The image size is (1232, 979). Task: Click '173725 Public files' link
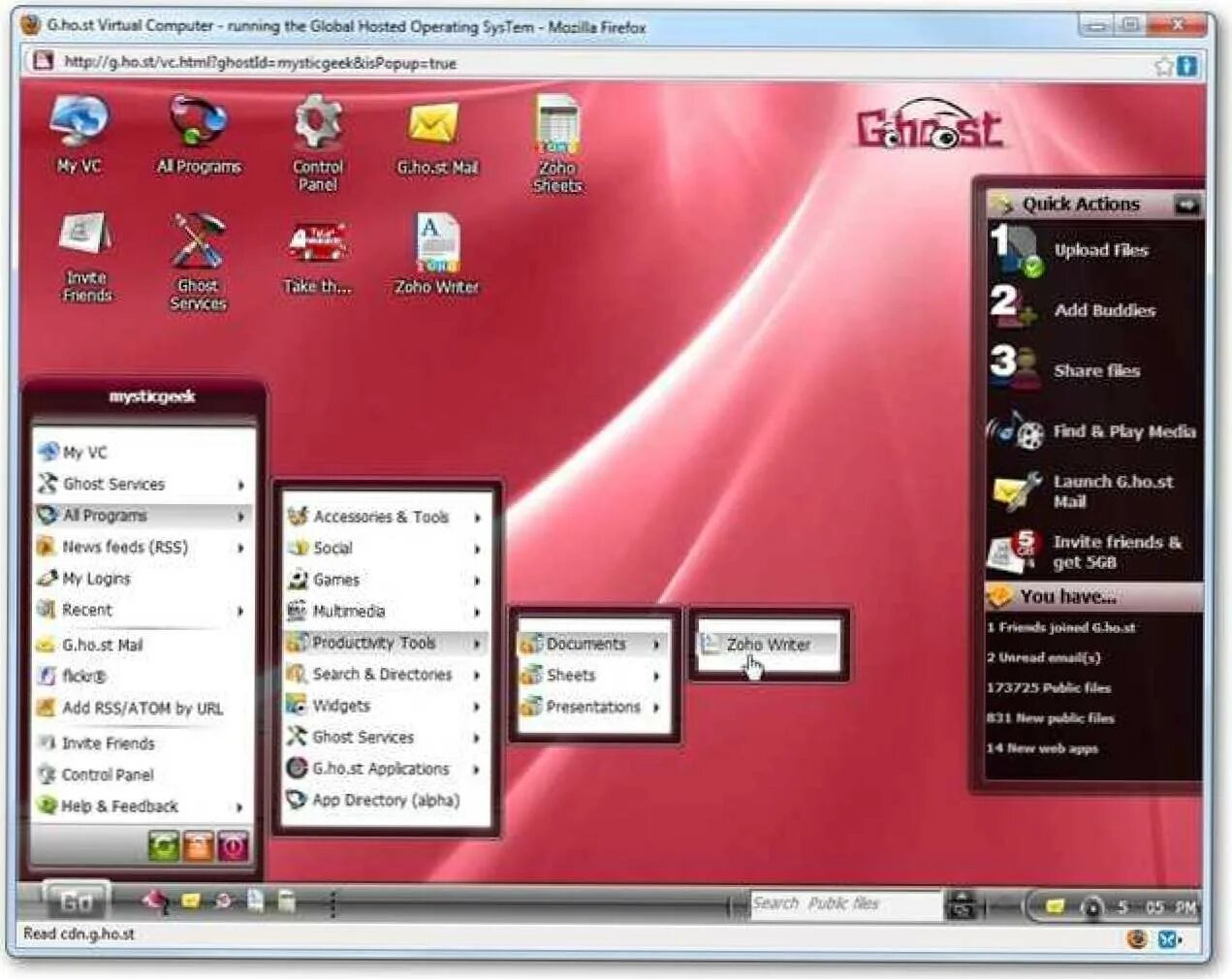[x=1049, y=687]
